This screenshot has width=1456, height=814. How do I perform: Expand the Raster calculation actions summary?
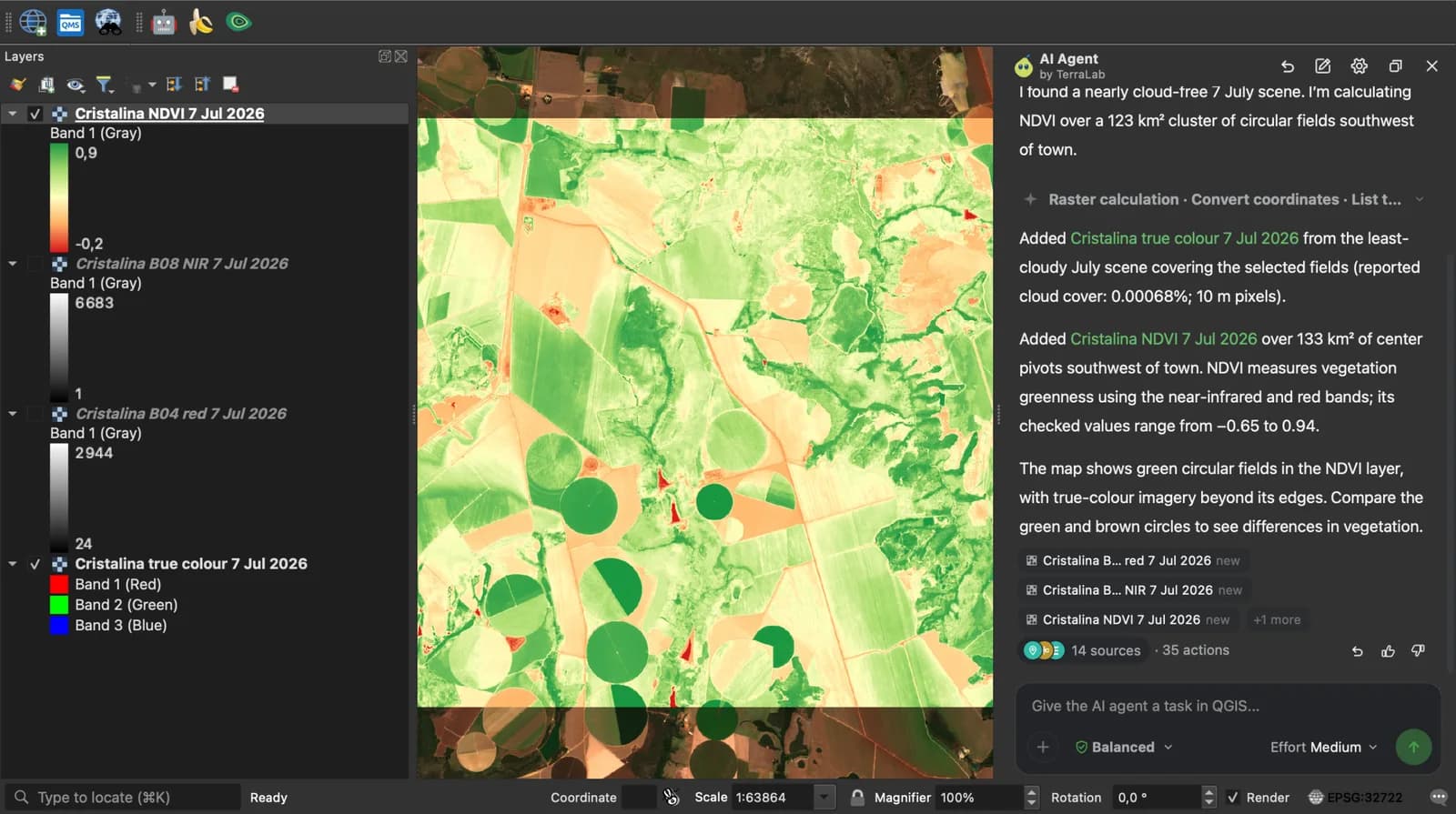pos(1223,199)
